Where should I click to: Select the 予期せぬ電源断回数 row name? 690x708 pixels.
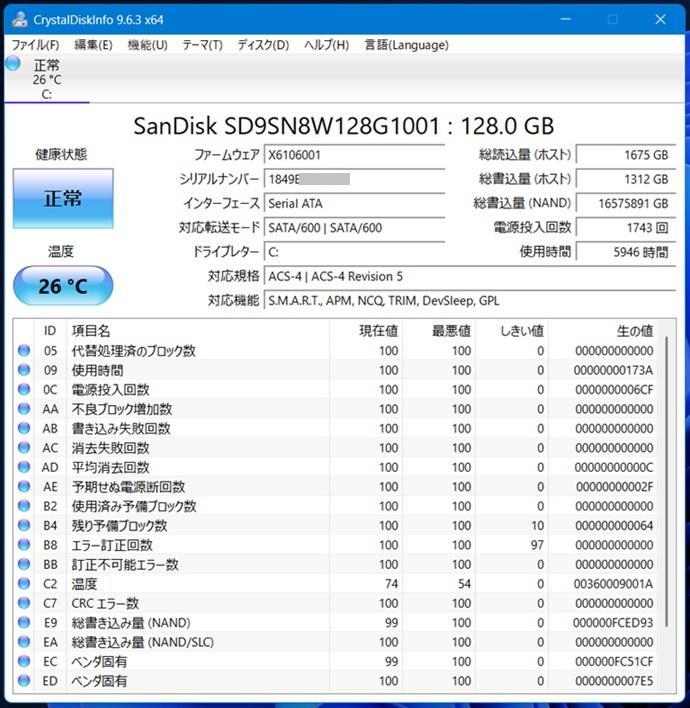coord(128,486)
